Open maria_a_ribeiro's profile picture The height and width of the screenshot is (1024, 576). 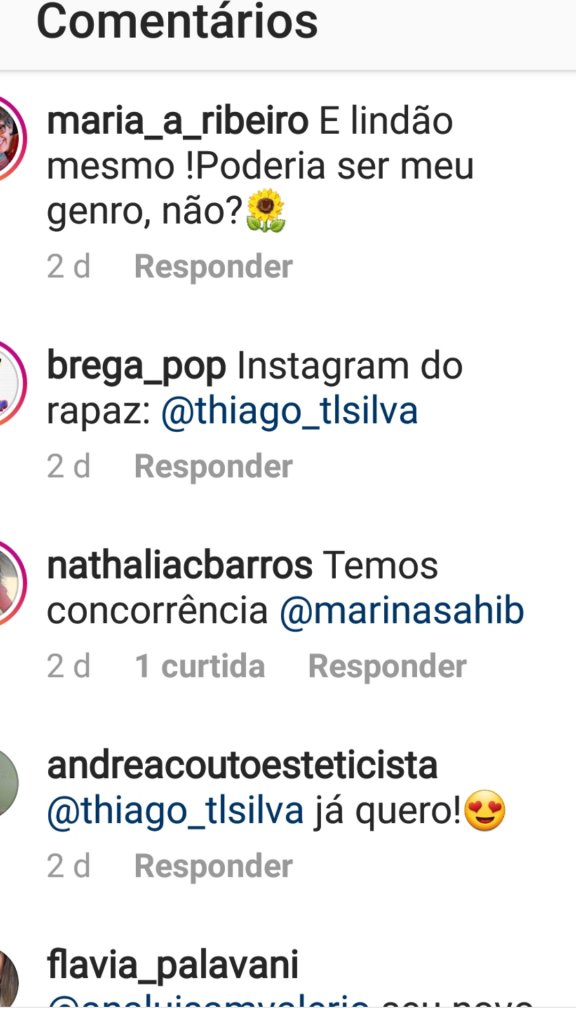(x=10, y=138)
